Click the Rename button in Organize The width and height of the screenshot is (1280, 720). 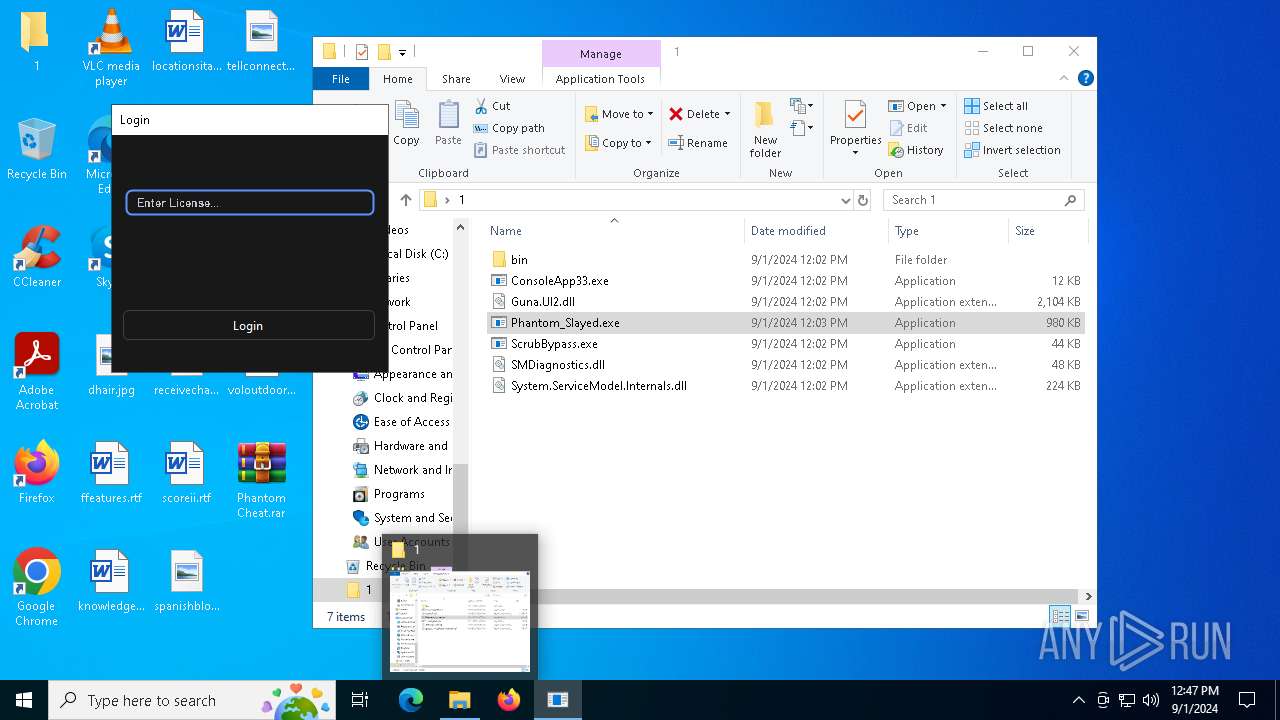[x=698, y=143]
